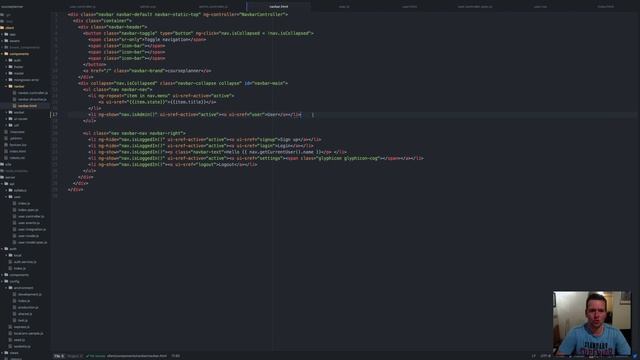The height and width of the screenshot is (360, 640).
Task: Click the bower_components folder icon
Action: tap(6, 47)
